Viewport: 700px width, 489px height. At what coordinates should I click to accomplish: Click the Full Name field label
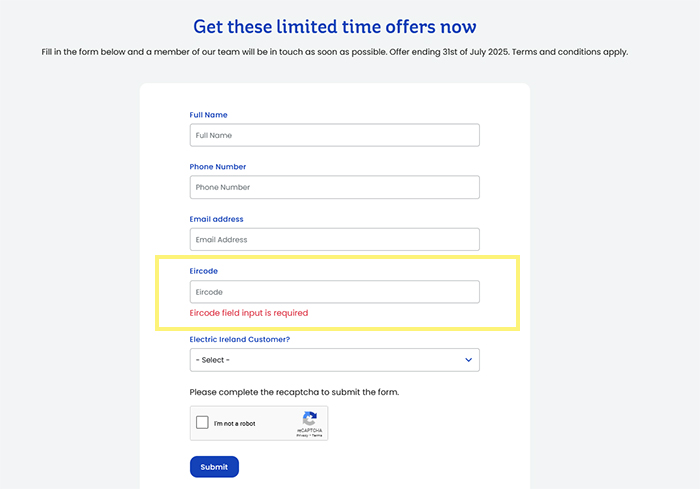tap(208, 115)
